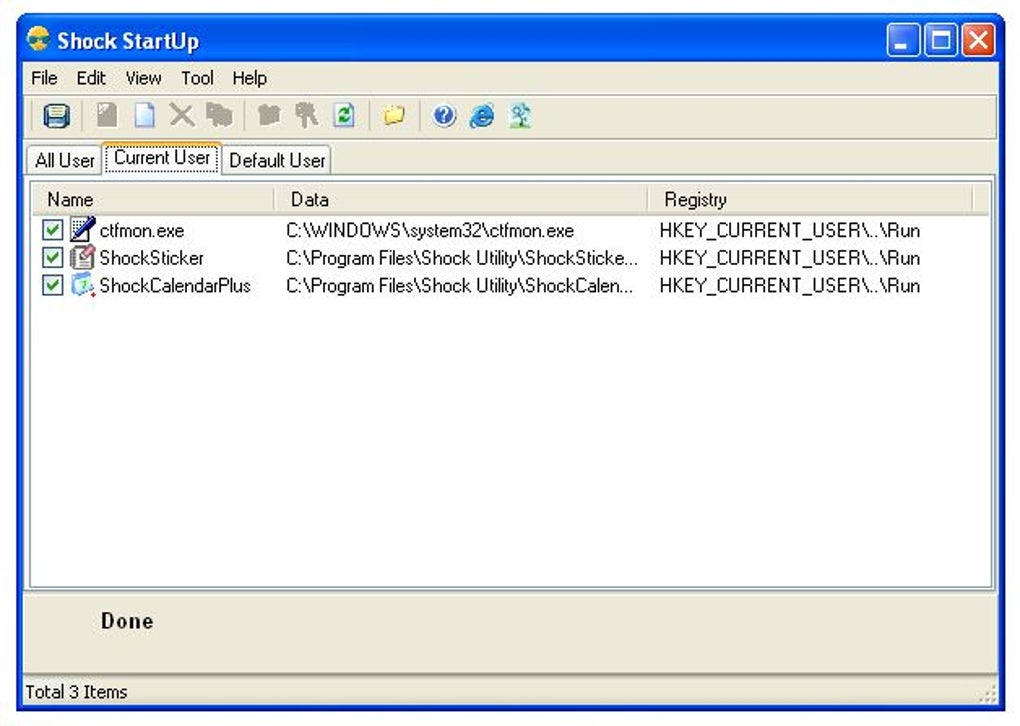Viewport: 1020px width, 726px height.
Task: Click the grayed-out binoculars-style search icon
Action: 306,116
